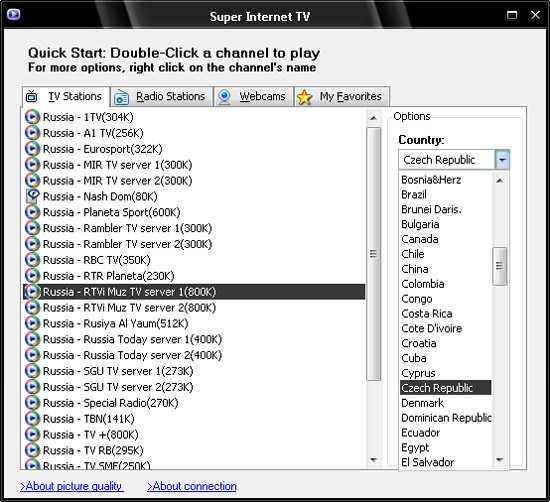The height and width of the screenshot is (502, 550).
Task: Click the star icon on My Favorites tab
Action: 304,97
